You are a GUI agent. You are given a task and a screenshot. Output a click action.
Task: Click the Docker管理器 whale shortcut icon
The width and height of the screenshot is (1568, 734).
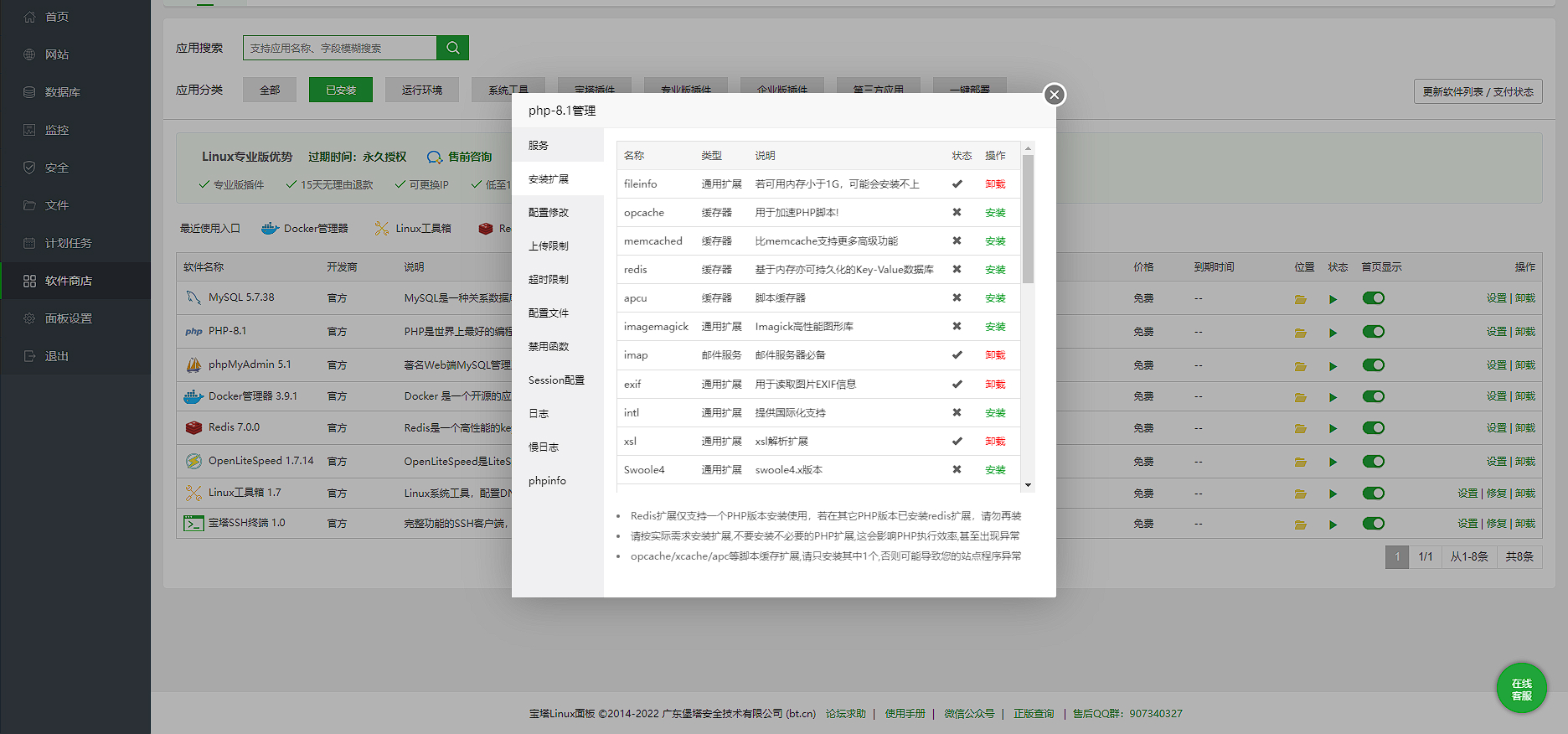click(x=270, y=229)
